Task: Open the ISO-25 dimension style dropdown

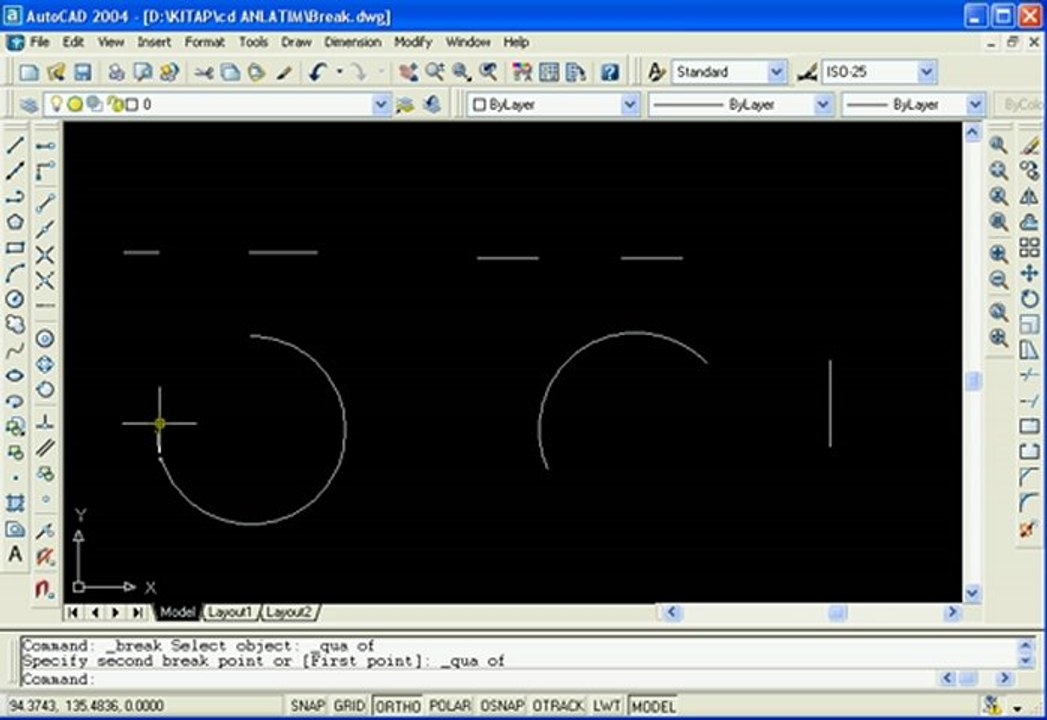Action: (x=926, y=71)
